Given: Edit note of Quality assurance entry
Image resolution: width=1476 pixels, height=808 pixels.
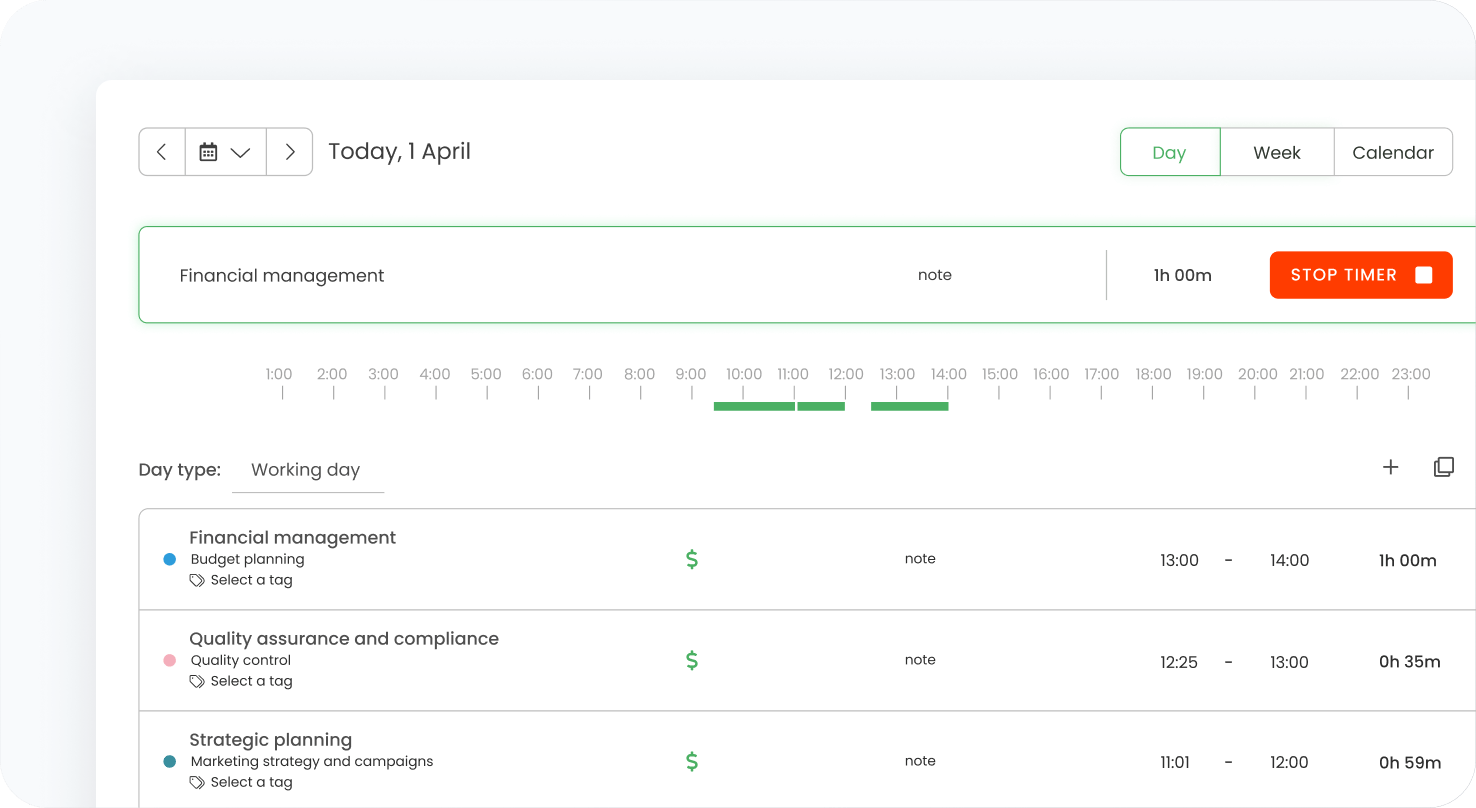Looking at the screenshot, I should pyautogui.click(x=920, y=660).
